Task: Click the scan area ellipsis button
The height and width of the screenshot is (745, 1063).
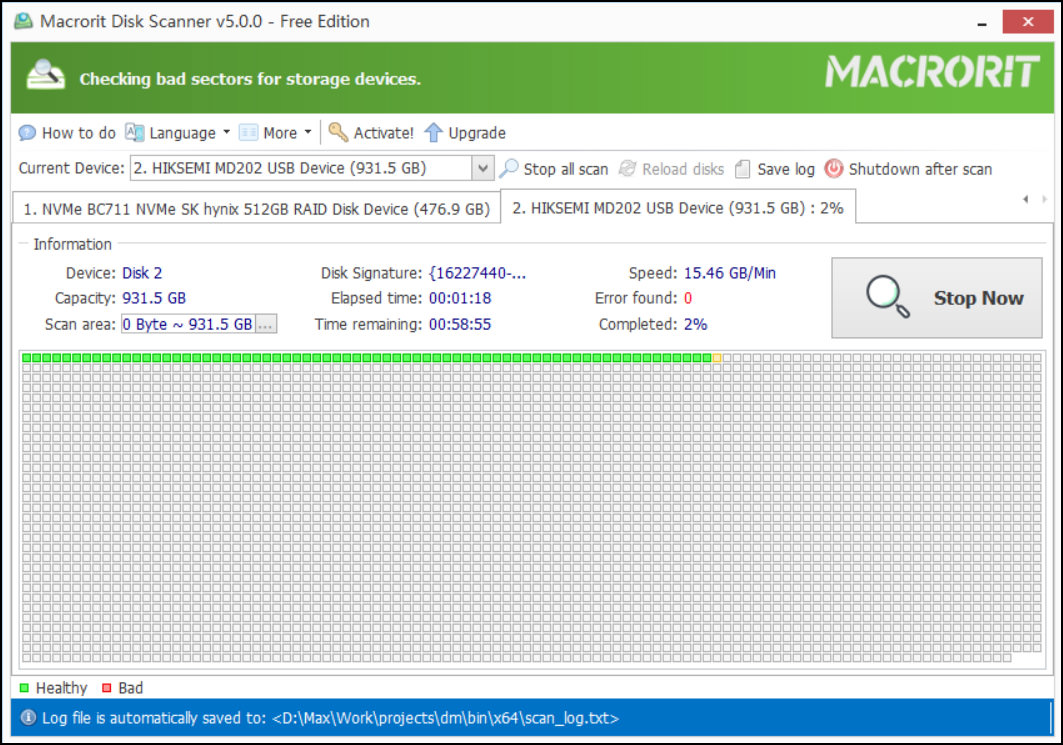Action: tap(266, 324)
